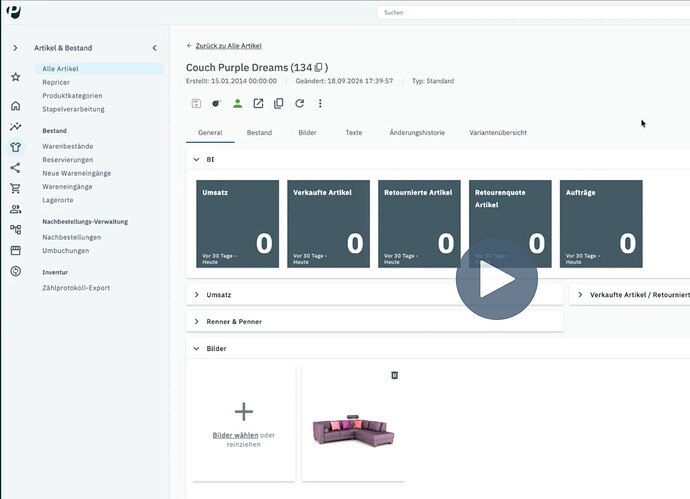Viewport: 690px width, 499px height.
Task: Click the Bilder wählen link
Action: tap(235, 435)
